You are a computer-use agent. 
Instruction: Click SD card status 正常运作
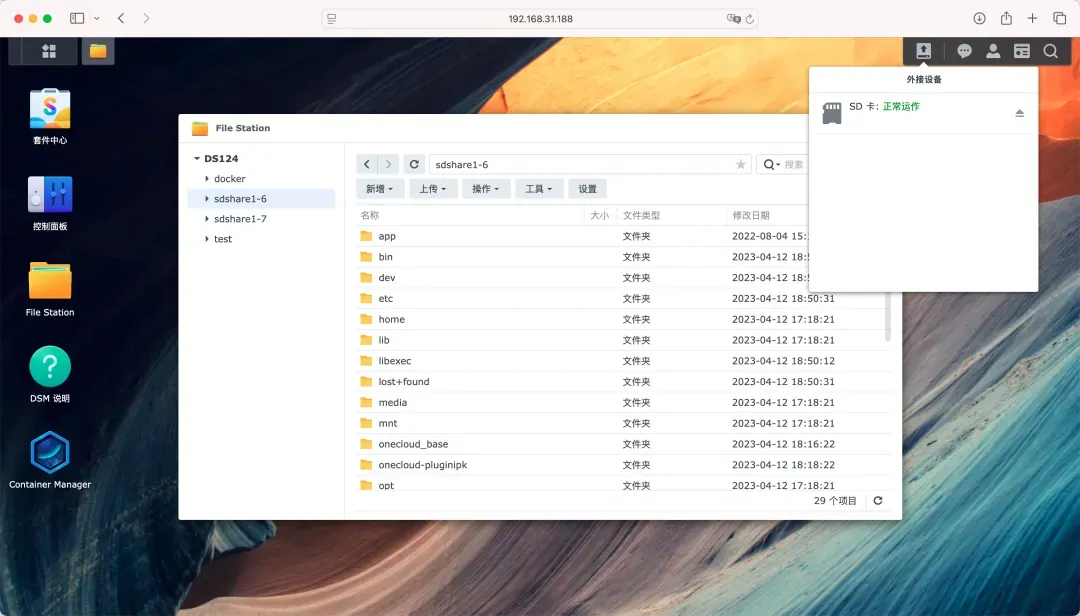[901, 106]
